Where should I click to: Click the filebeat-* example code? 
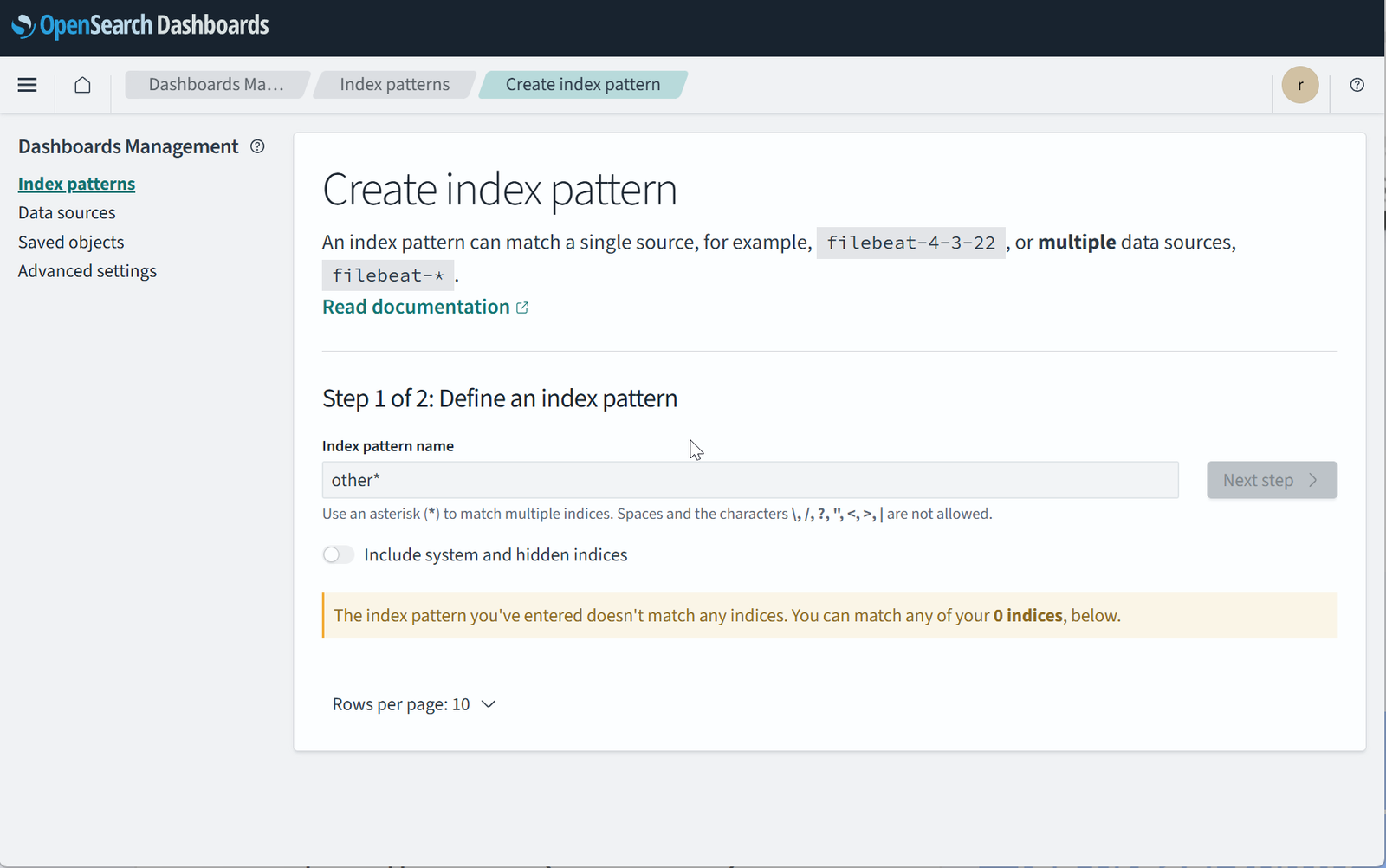click(x=388, y=275)
